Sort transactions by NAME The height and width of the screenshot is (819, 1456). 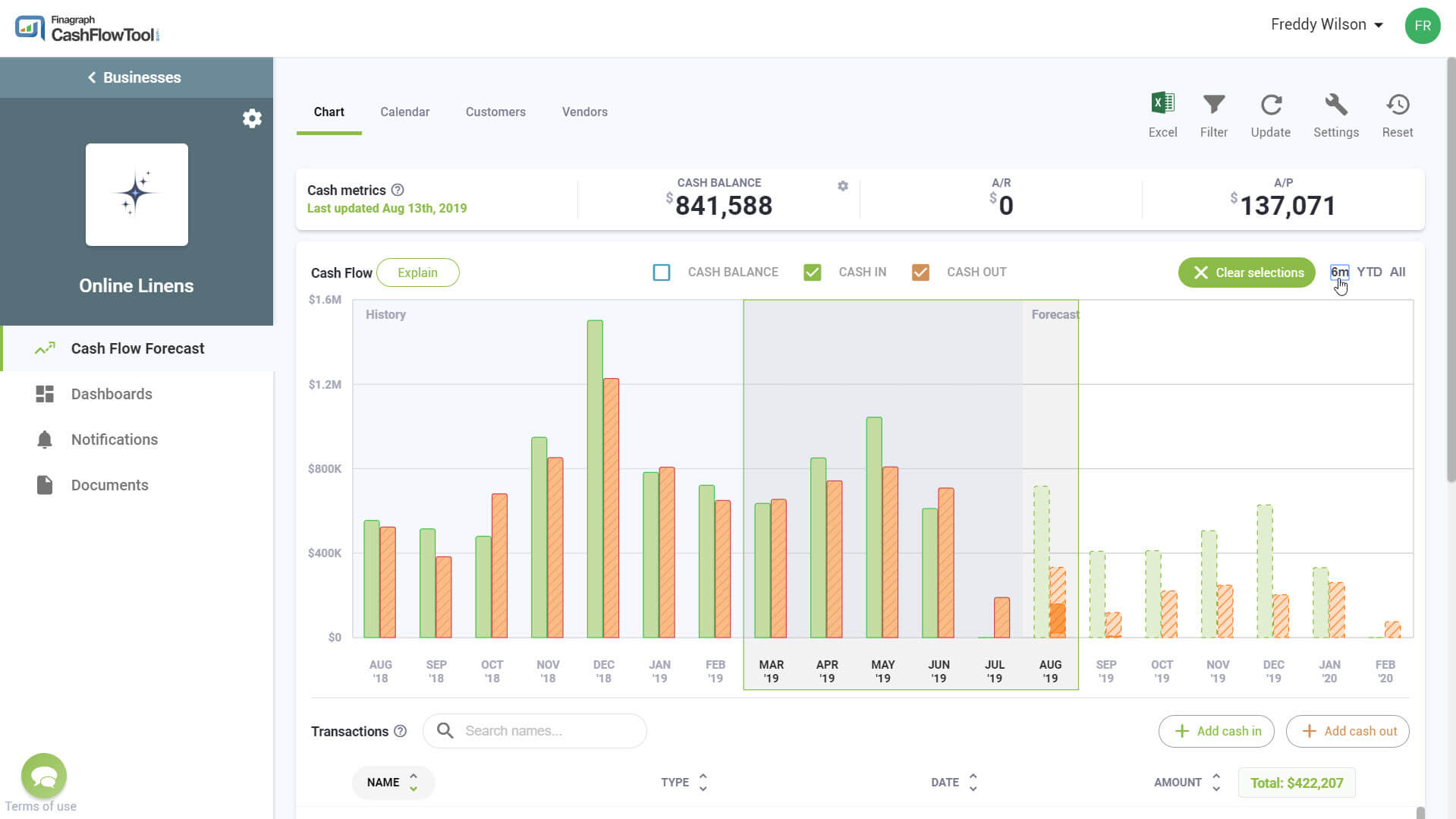pyautogui.click(x=393, y=783)
